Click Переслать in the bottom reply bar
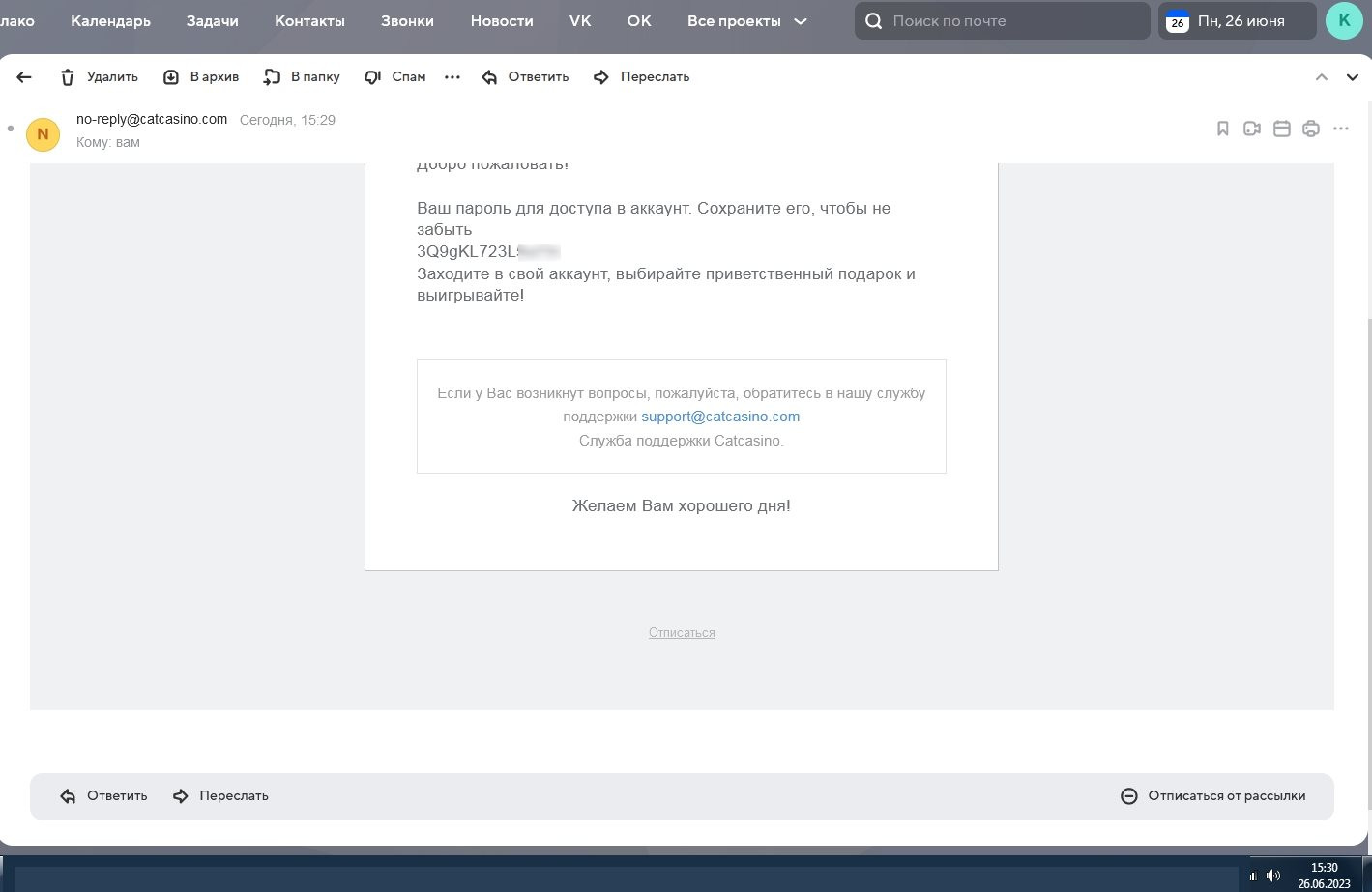 pos(221,796)
